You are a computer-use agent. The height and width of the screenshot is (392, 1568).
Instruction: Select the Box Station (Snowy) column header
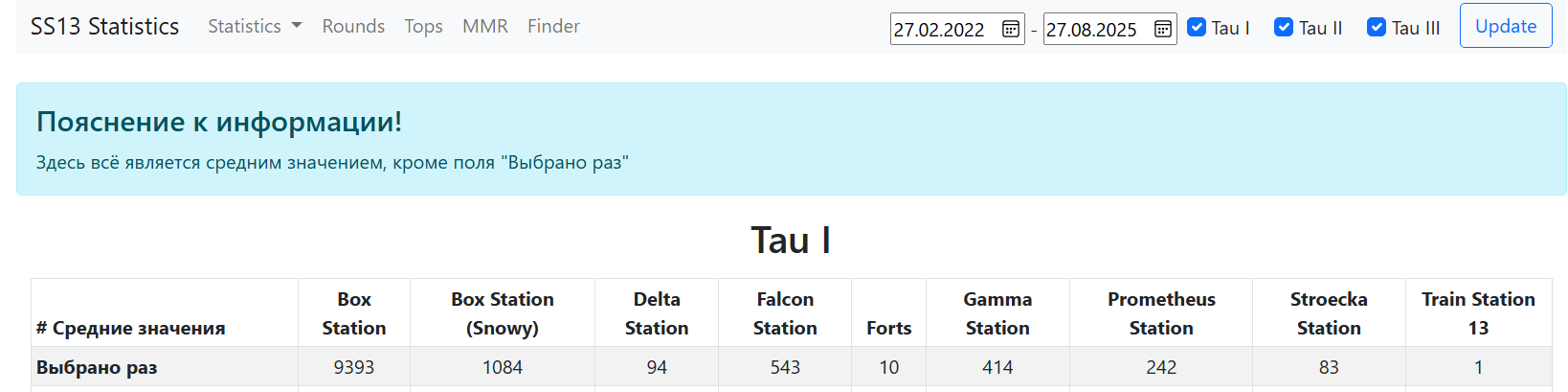(503, 313)
